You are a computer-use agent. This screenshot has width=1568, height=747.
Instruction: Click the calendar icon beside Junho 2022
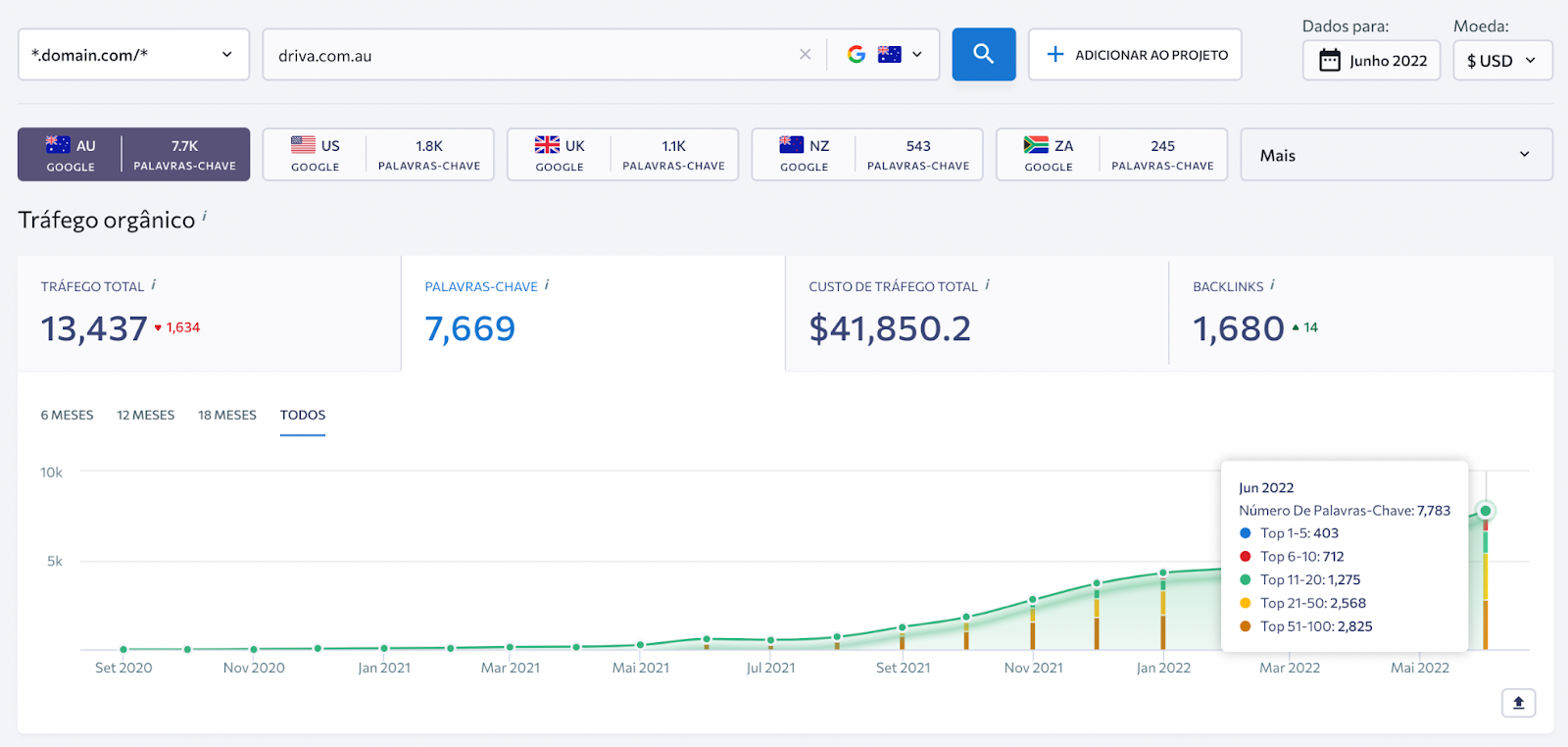[x=1329, y=61]
